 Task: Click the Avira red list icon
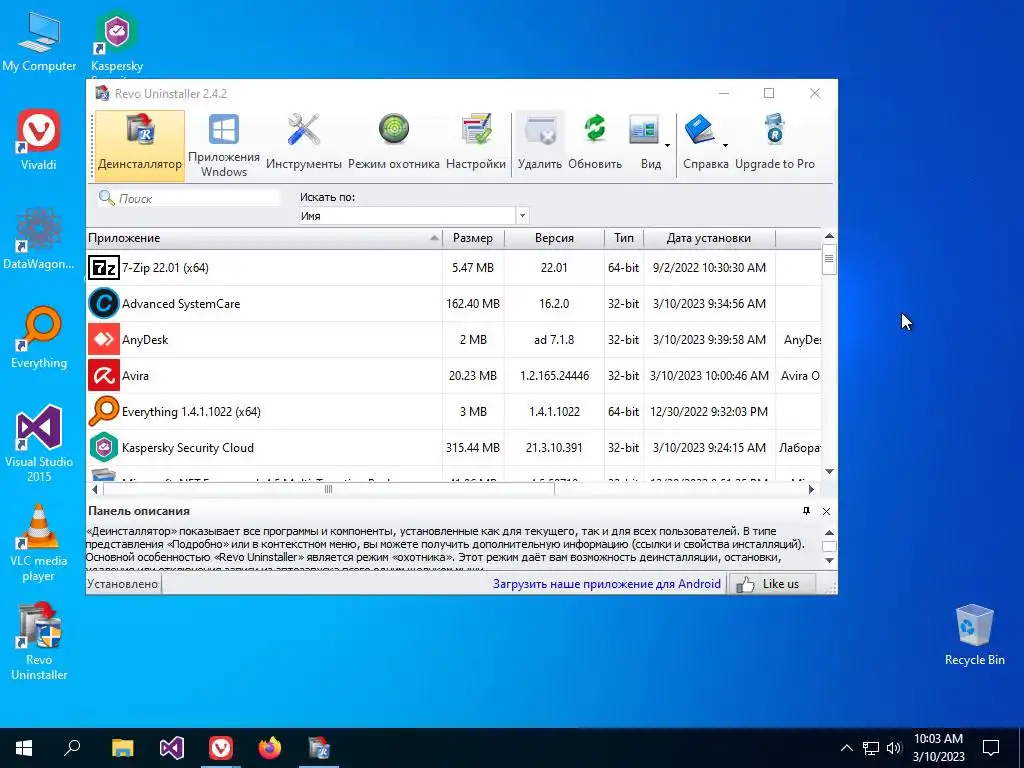(104, 376)
